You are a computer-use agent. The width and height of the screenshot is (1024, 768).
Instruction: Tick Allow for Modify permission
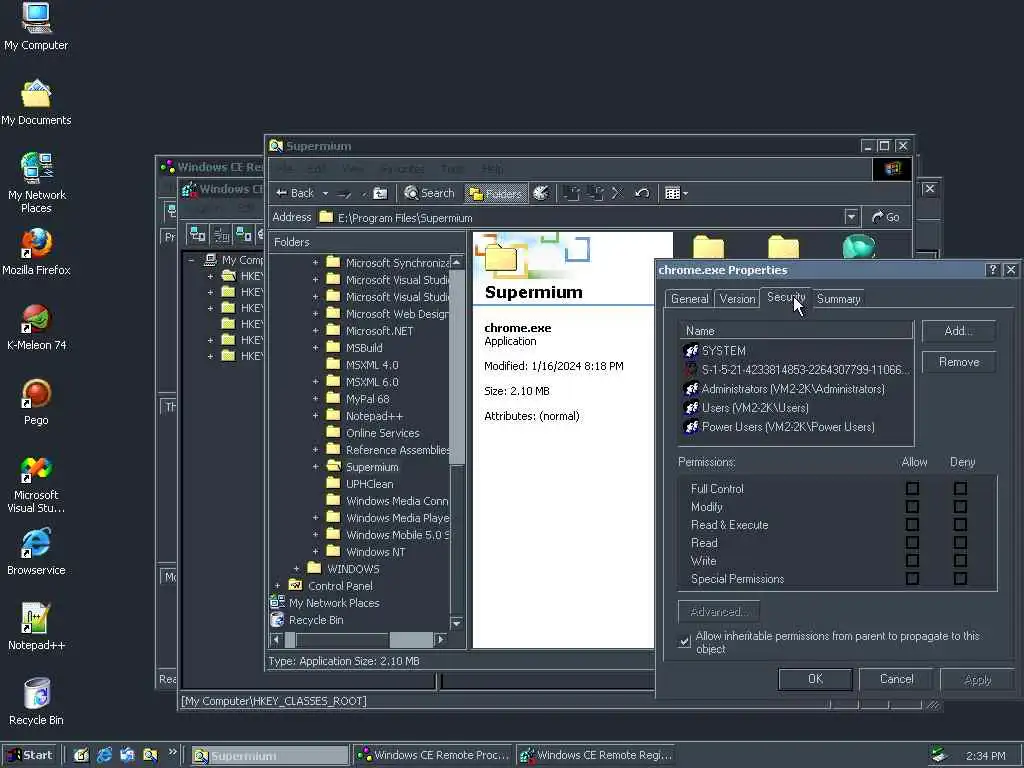coord(912,507)
